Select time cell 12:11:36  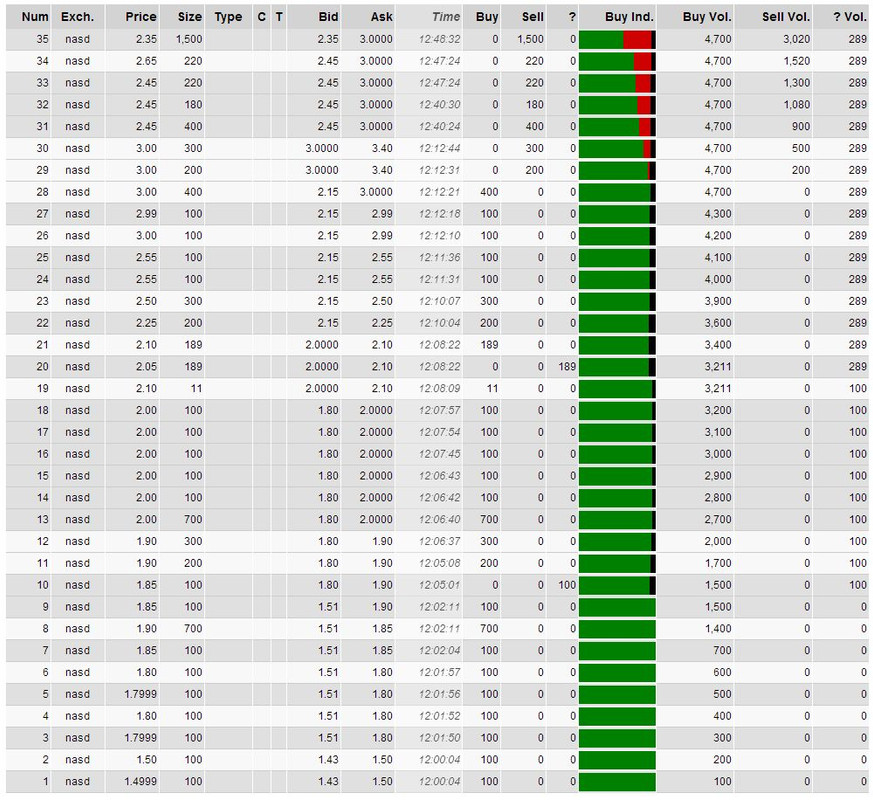[x=439, y=258]
